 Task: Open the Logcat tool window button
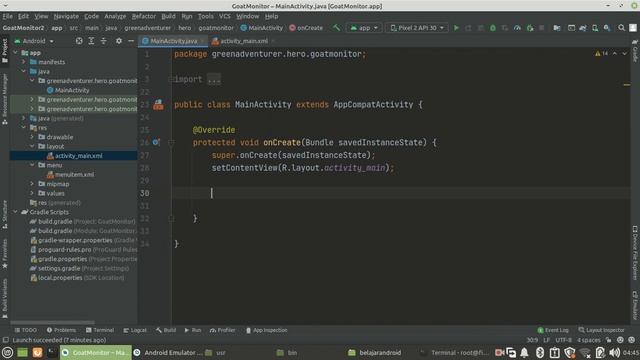(135, 330)
